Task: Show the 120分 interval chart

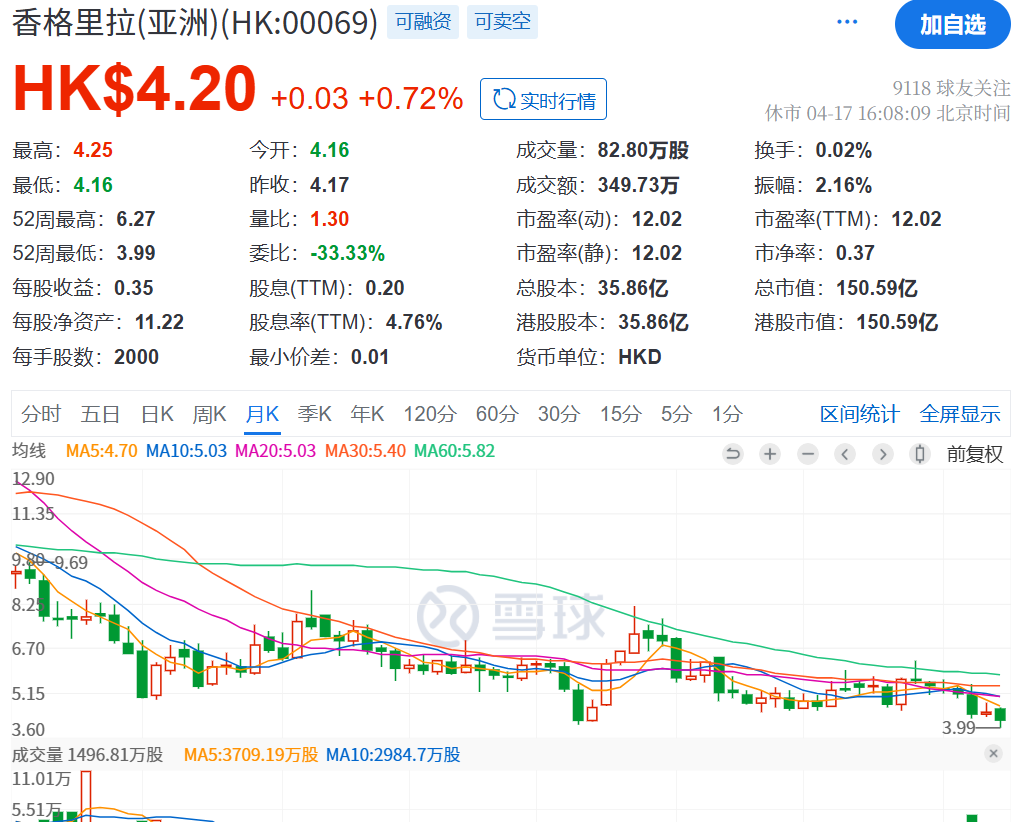Action: pos(430,414)
